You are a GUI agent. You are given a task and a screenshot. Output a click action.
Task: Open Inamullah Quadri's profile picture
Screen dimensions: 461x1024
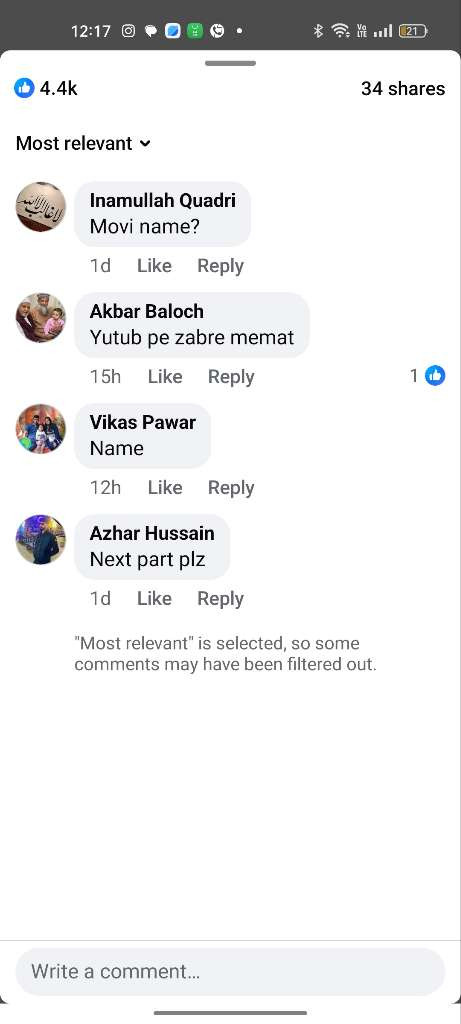point(40,207)
